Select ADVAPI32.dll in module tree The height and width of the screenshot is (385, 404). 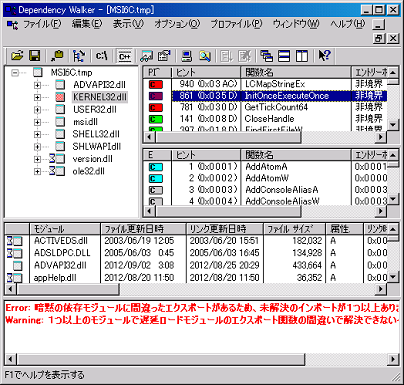pos(99,85)
